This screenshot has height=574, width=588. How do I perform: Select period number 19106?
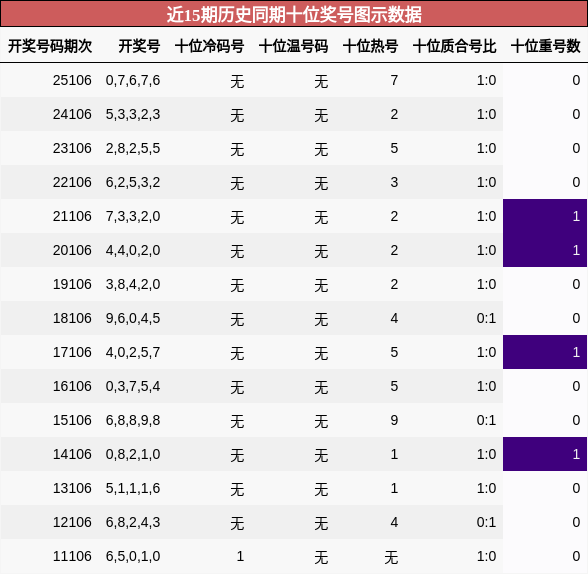coord(72,284)
